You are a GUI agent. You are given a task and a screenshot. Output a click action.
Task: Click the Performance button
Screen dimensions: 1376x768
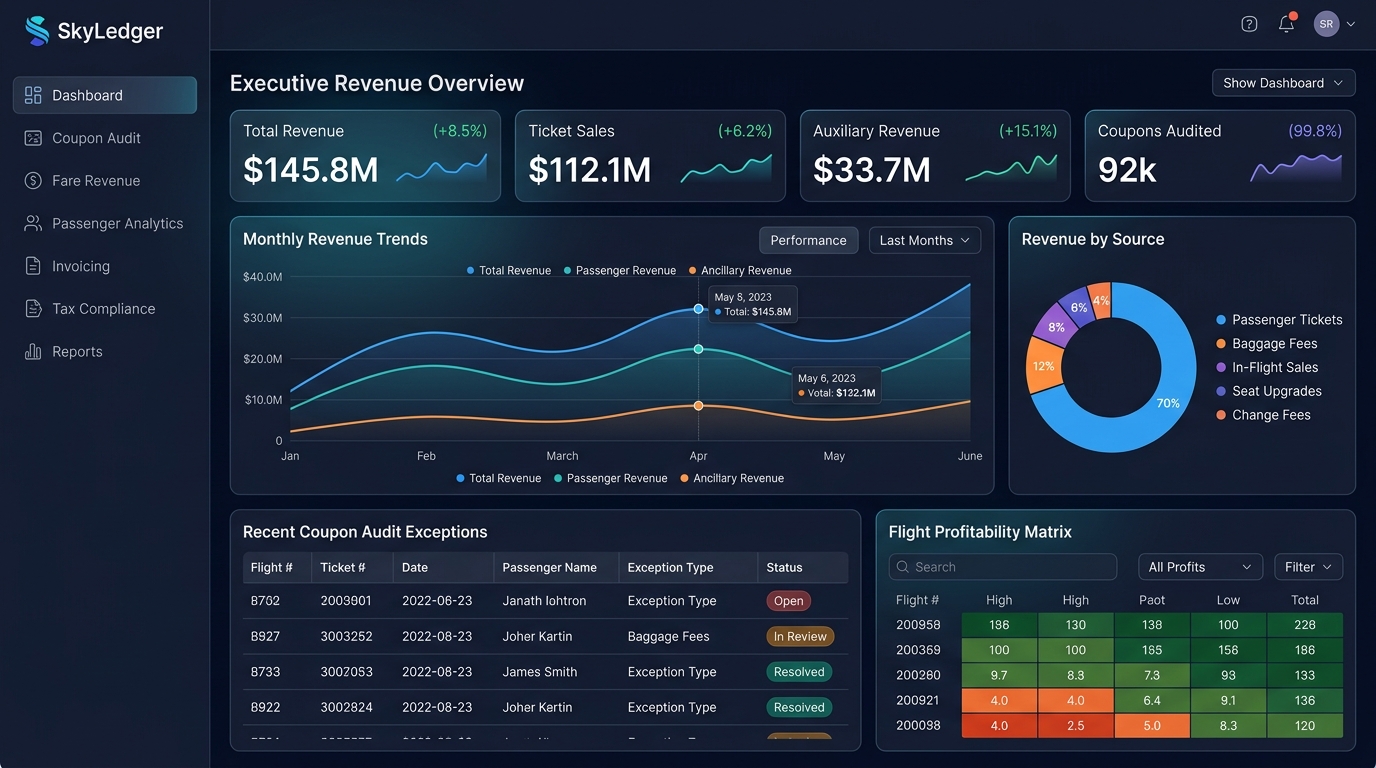[808, 240]
